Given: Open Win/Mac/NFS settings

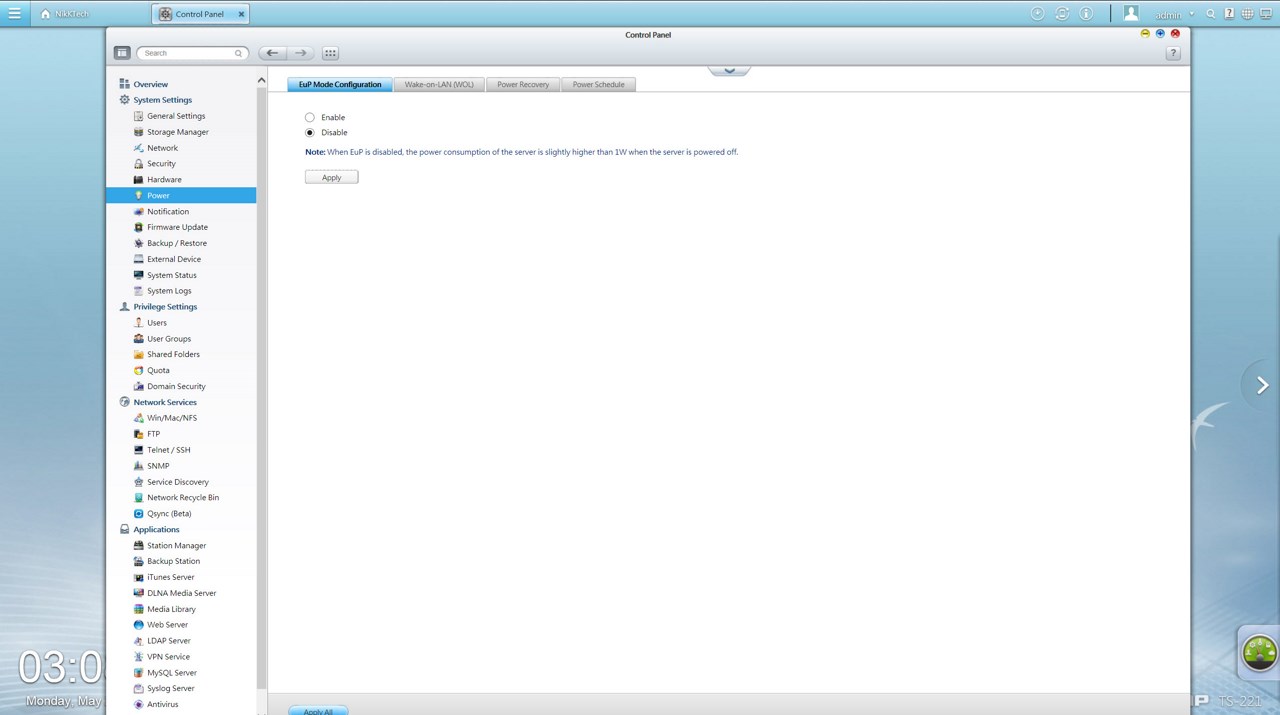Looking at the screenshot, I should [172, 418].
